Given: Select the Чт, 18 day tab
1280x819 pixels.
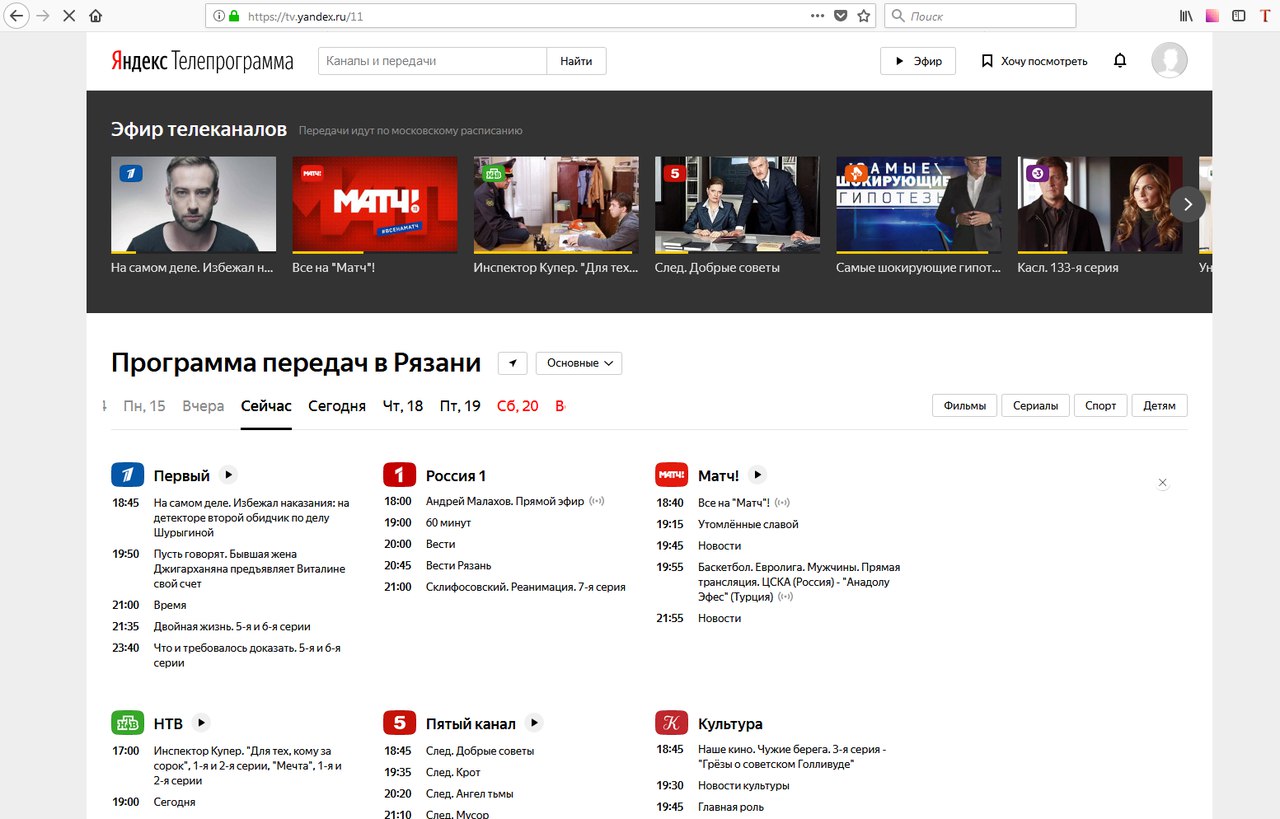Looking at the screenshot, I should pyautogui.click(x=403, y=406).
